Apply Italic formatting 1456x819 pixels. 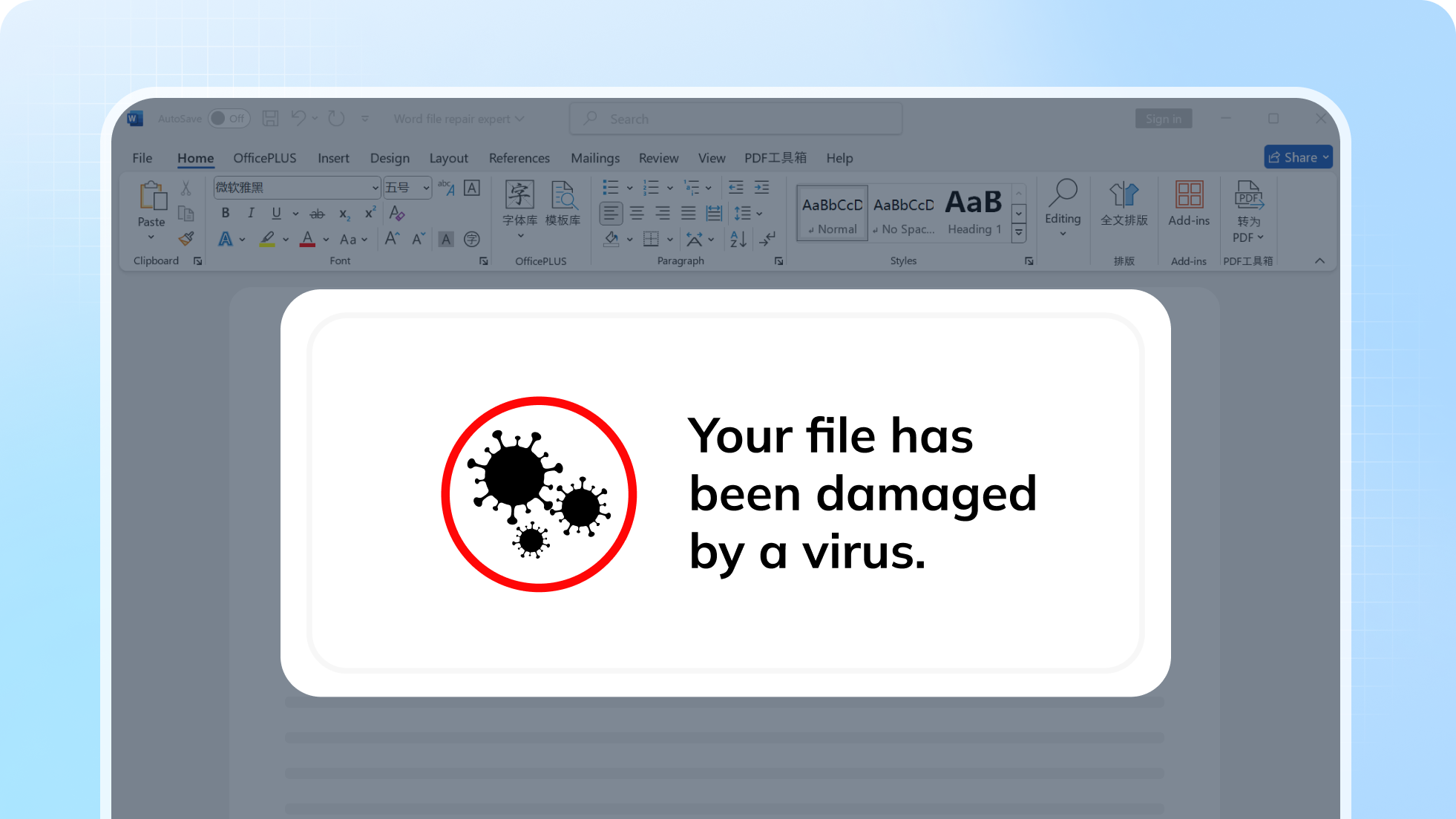pos(251,214)
